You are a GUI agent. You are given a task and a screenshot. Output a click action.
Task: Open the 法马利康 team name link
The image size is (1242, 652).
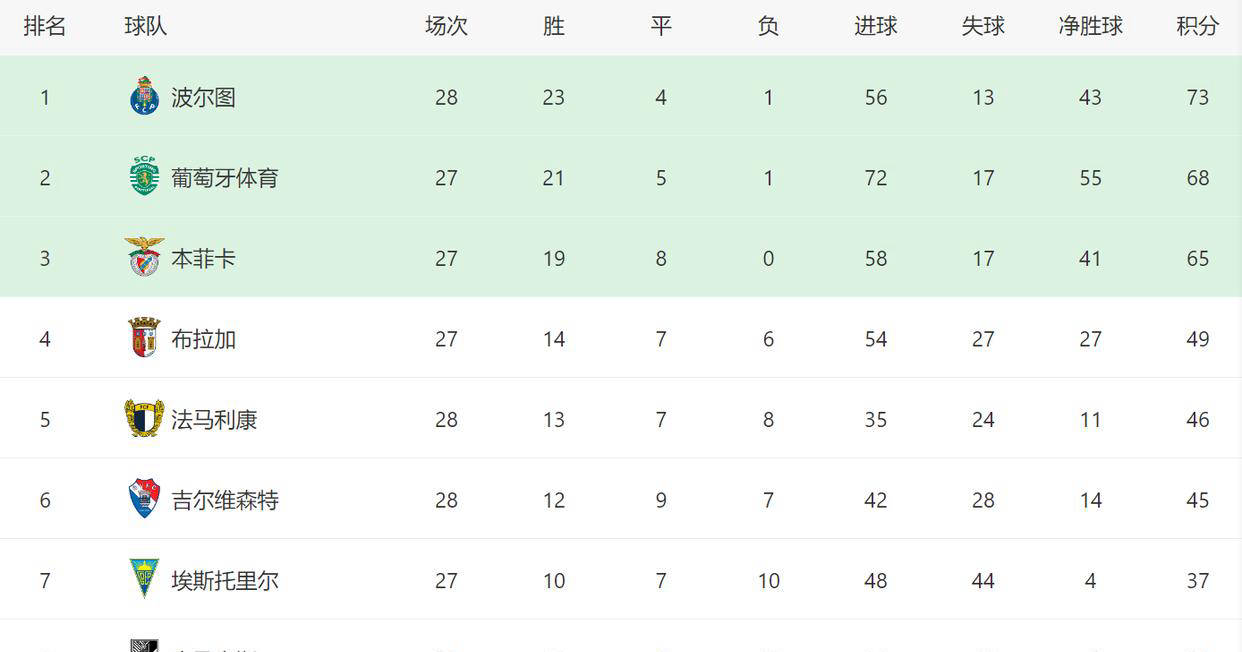coord(214,420)
